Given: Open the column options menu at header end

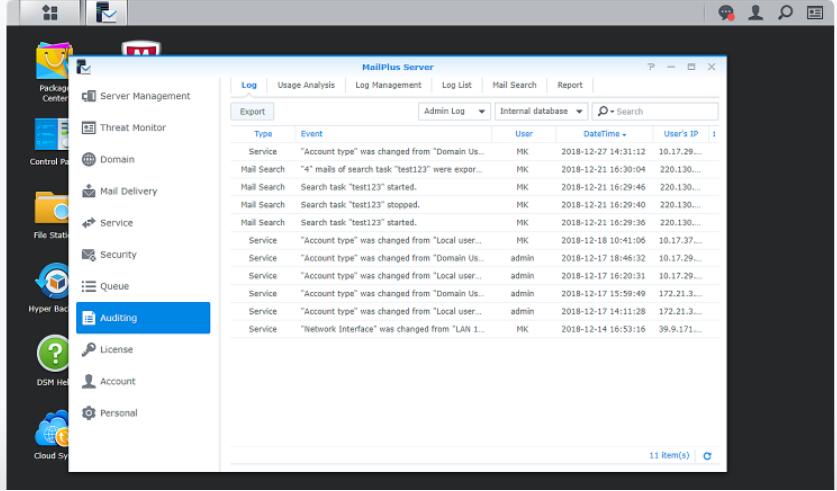Looking at the screenshot, I should click(714, 134).
